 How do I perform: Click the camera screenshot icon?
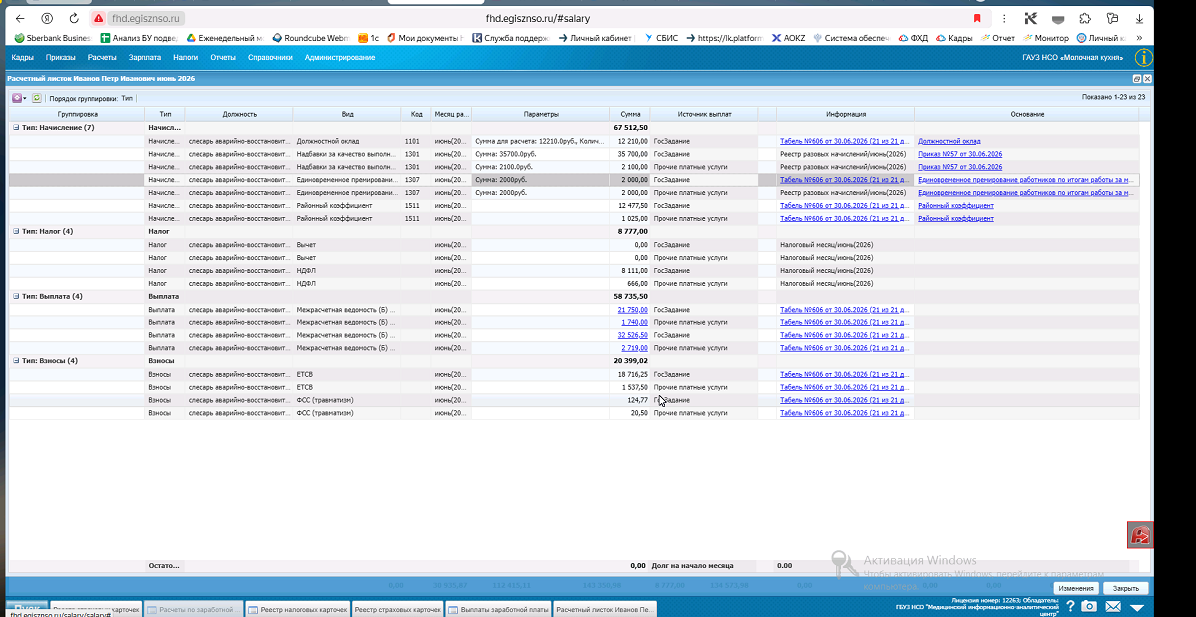(1089, 606)
